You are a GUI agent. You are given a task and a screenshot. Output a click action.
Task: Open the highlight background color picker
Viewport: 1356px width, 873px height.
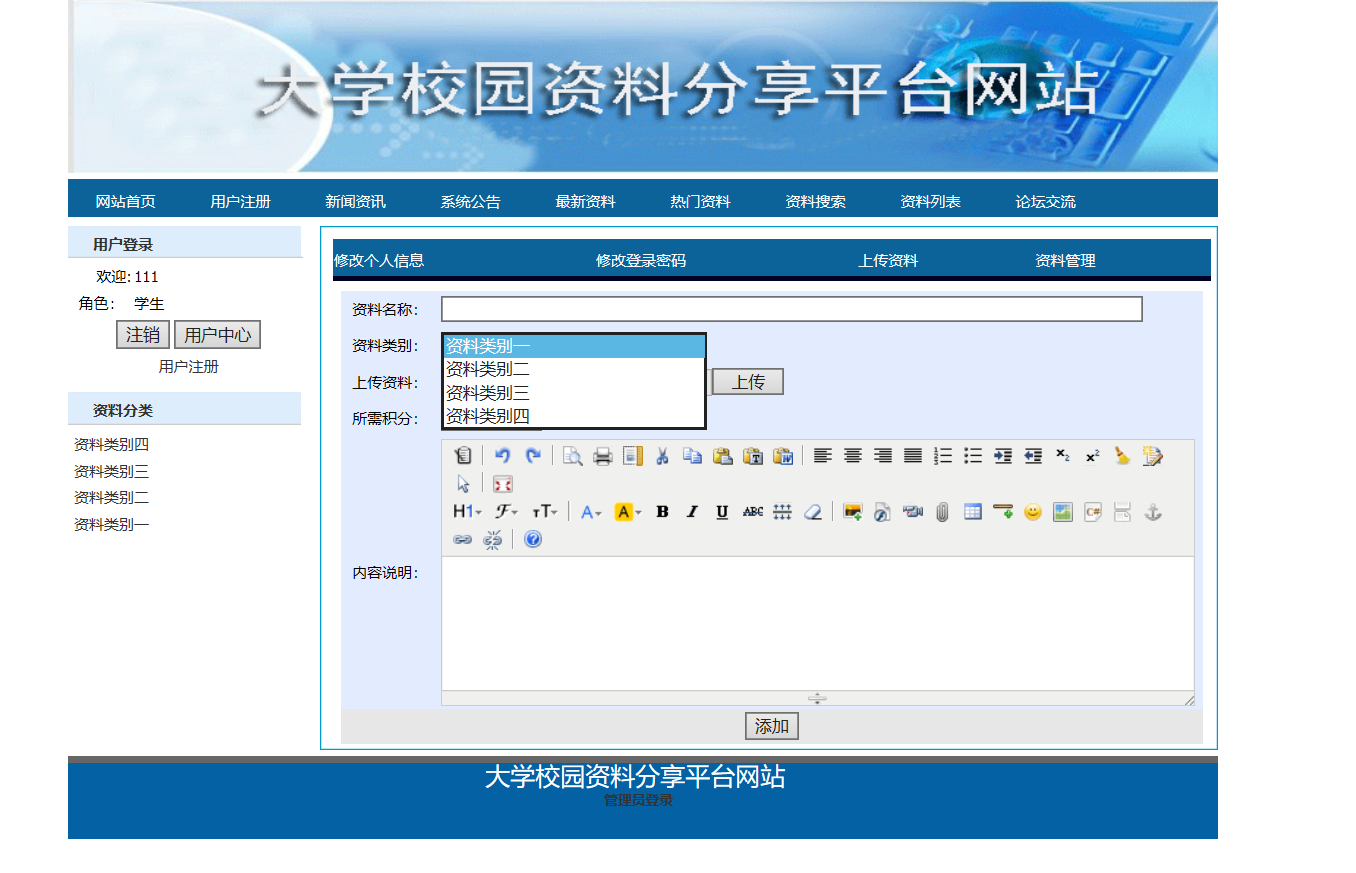[628, 512]
